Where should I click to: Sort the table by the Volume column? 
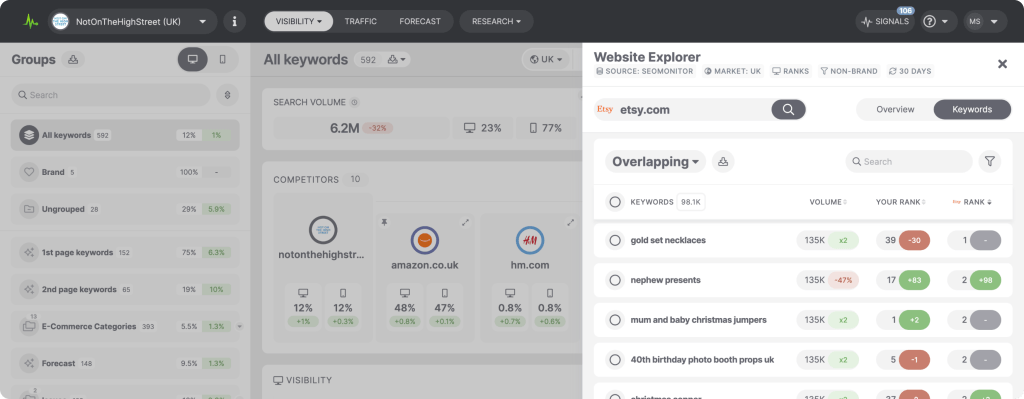click(x=828, y=202)
